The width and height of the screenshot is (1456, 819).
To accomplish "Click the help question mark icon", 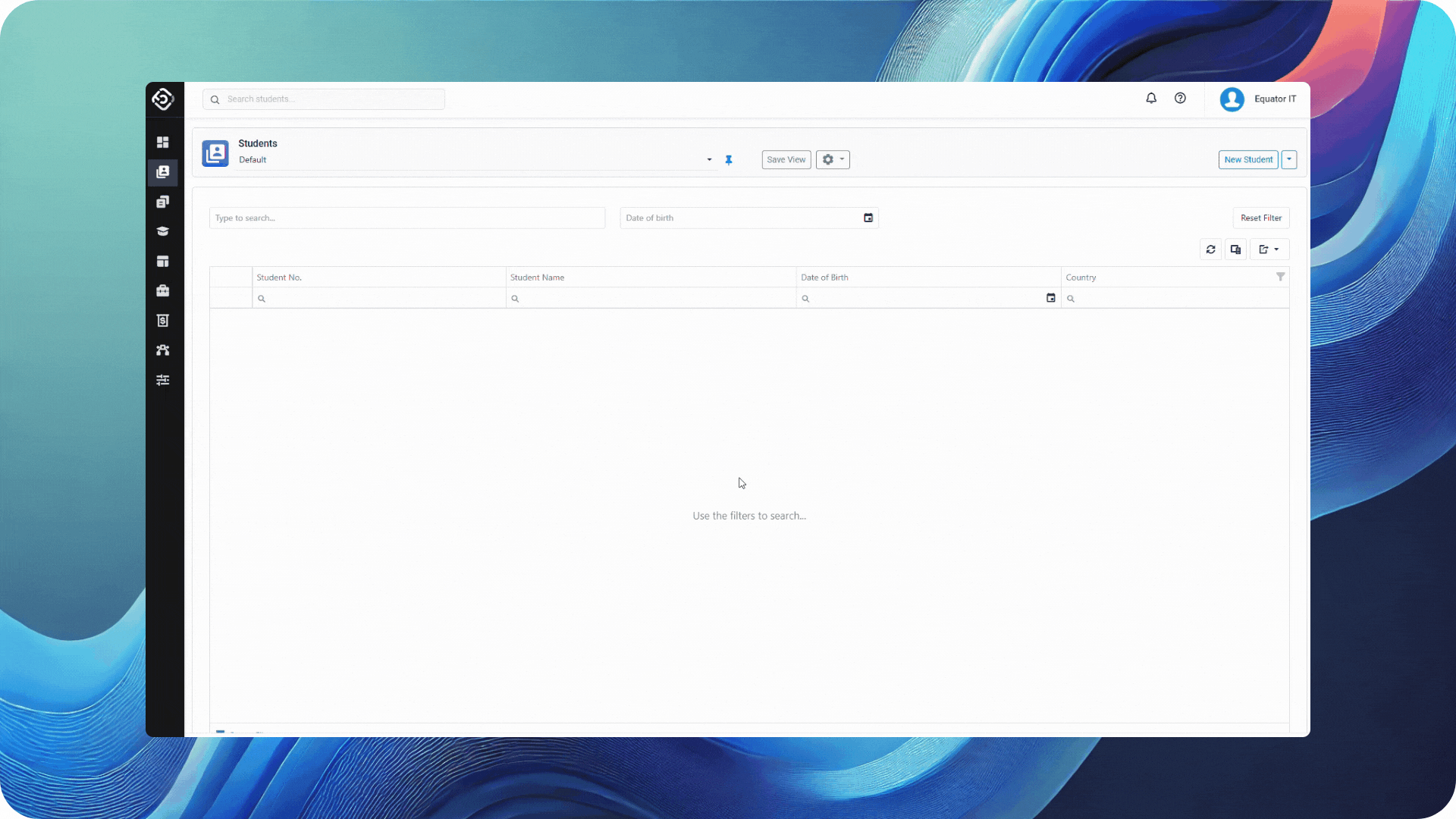I will coord(1180,99).
